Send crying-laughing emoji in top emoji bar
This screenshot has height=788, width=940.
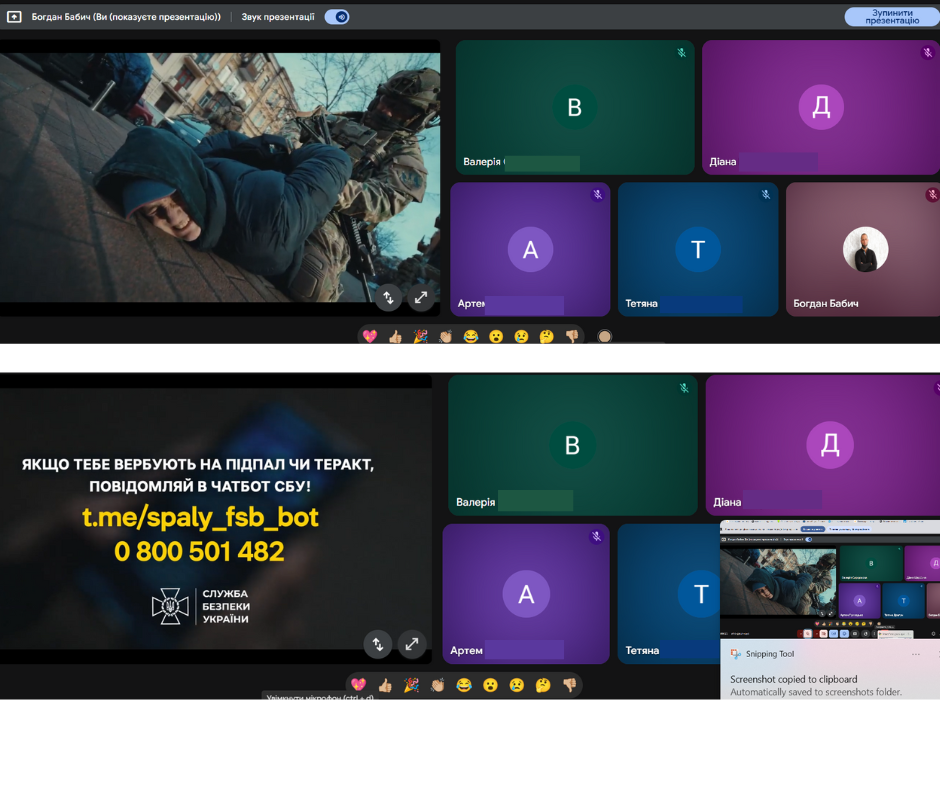tap(471, 337)
